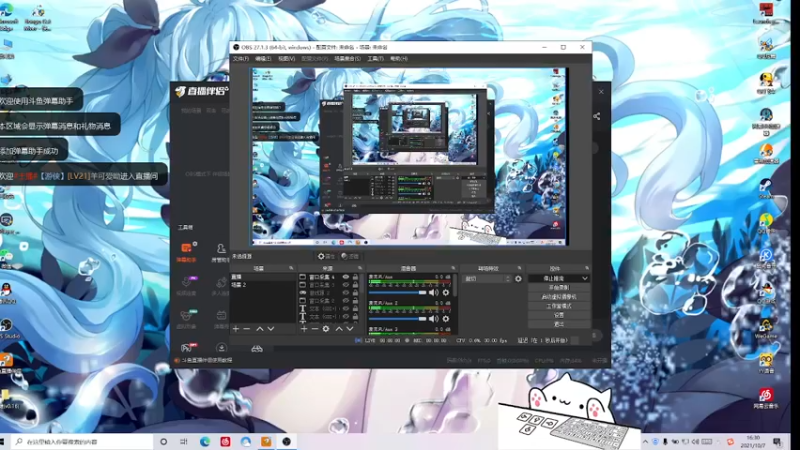This screenshot has width=800, height=450.
Task: Toggle lock on 窗口采集 2 source
Action: pyautogui.click(x=355, y=301)
